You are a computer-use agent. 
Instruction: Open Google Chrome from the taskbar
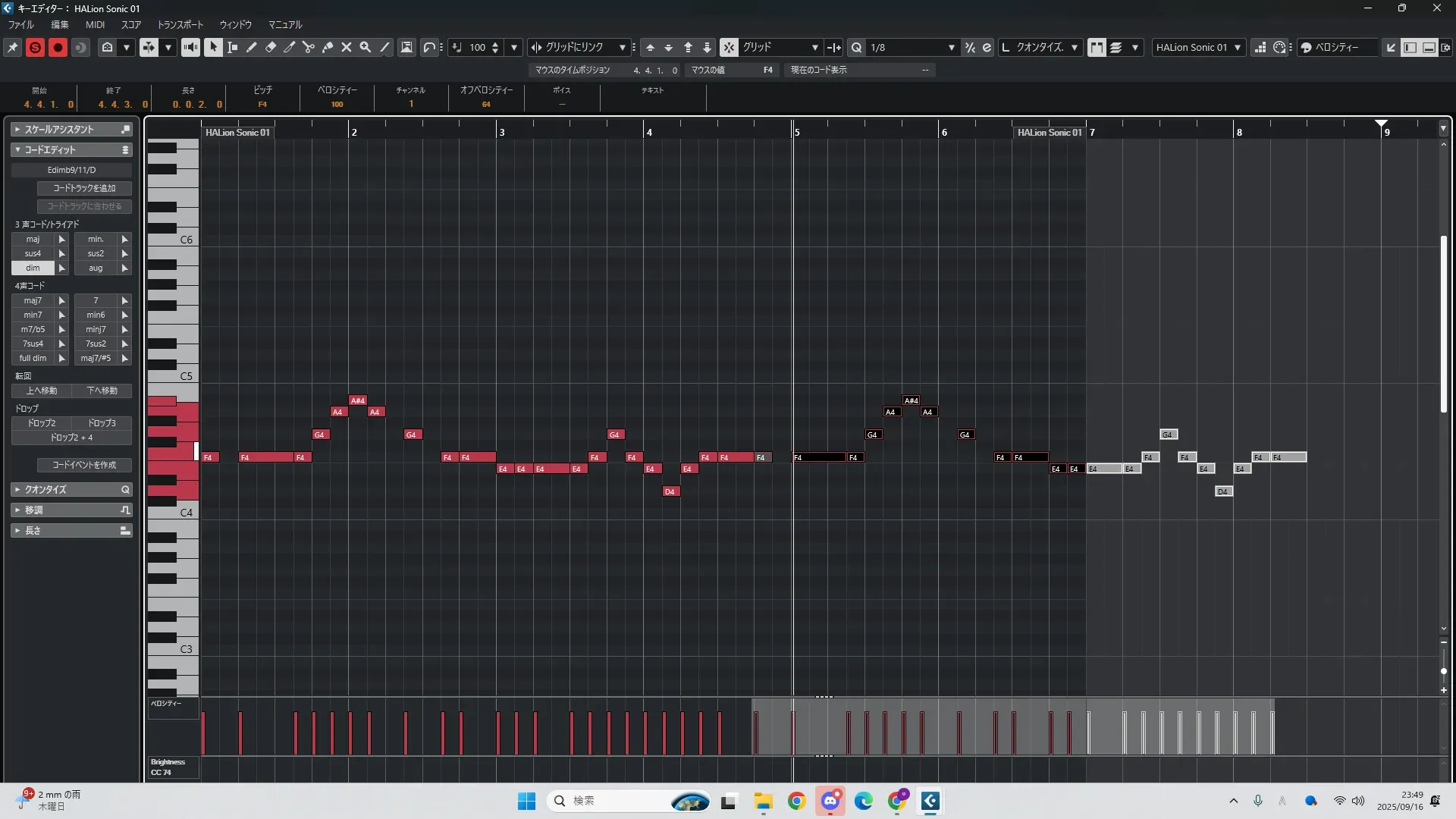pos(796,801)
